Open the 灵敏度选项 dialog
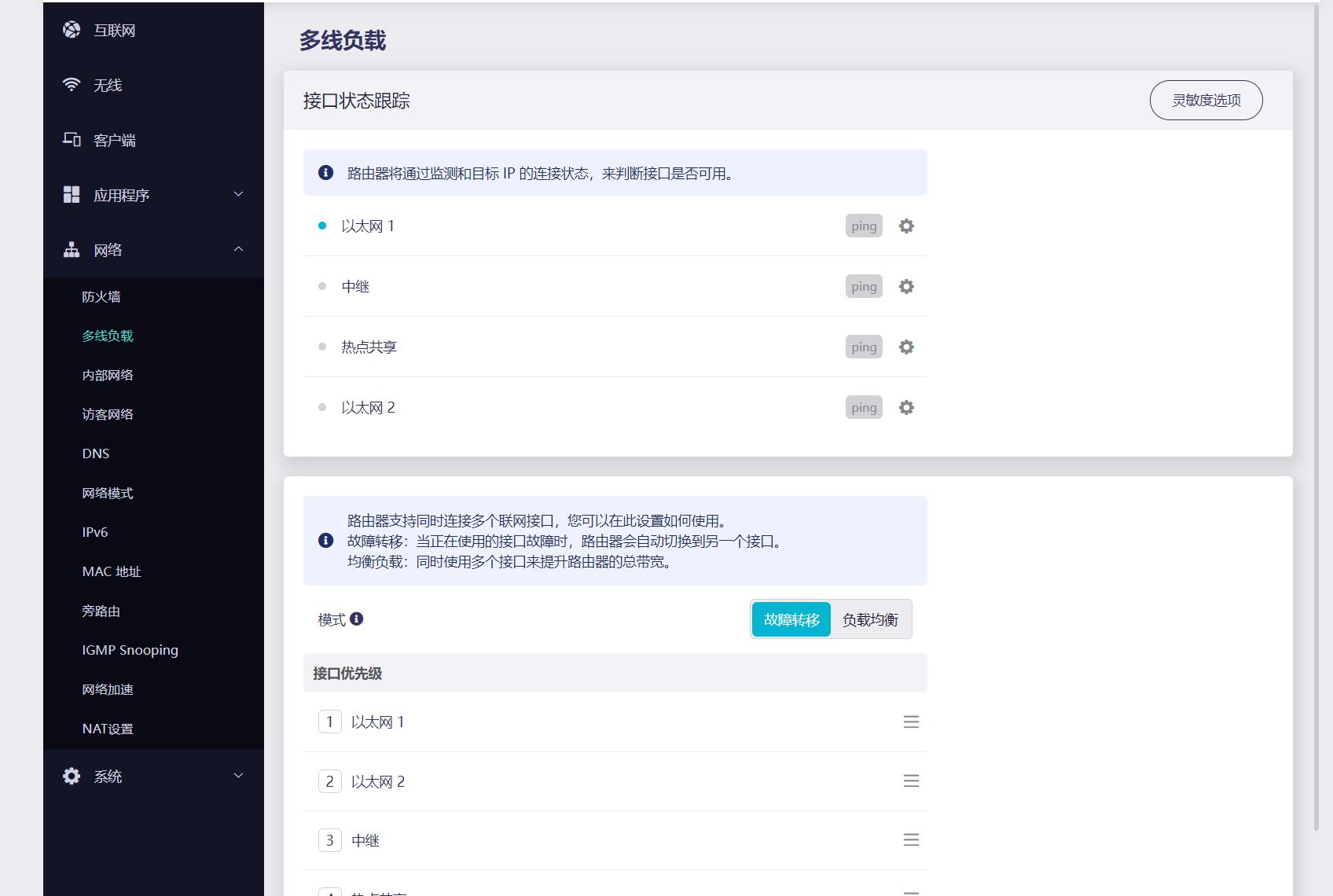Screen dimensions: 1333x896 [x=1206, y=100]
